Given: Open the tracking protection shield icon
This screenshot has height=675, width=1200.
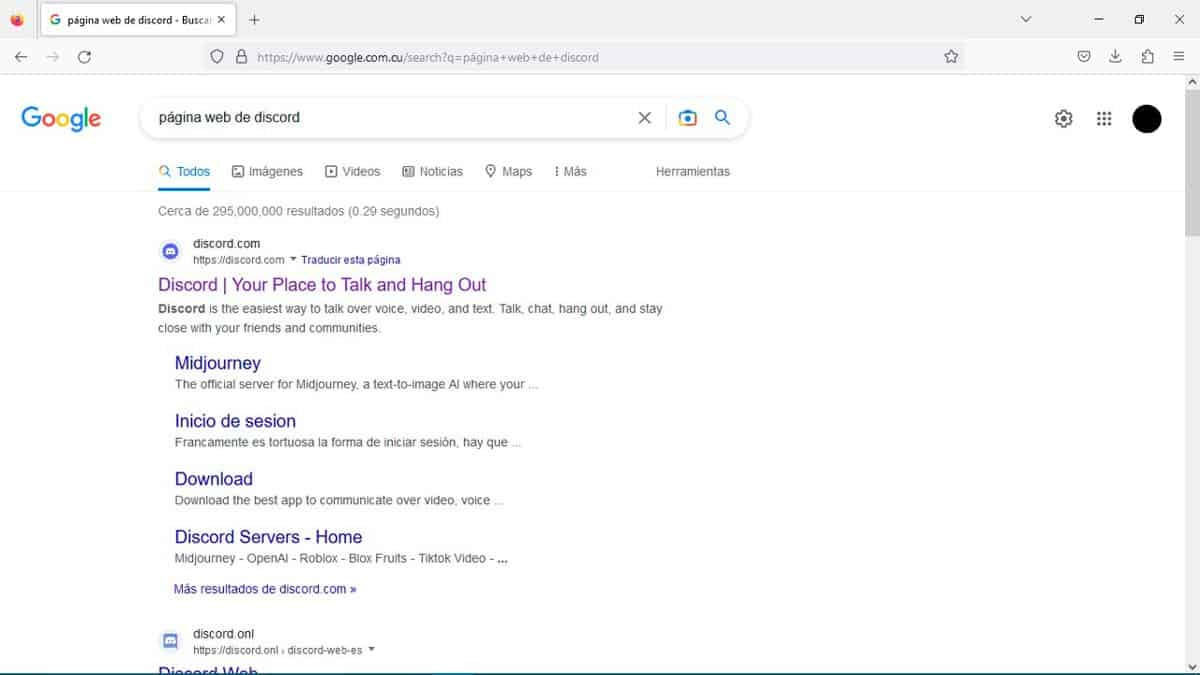Looking at the screenshot, I should (217, 57).
